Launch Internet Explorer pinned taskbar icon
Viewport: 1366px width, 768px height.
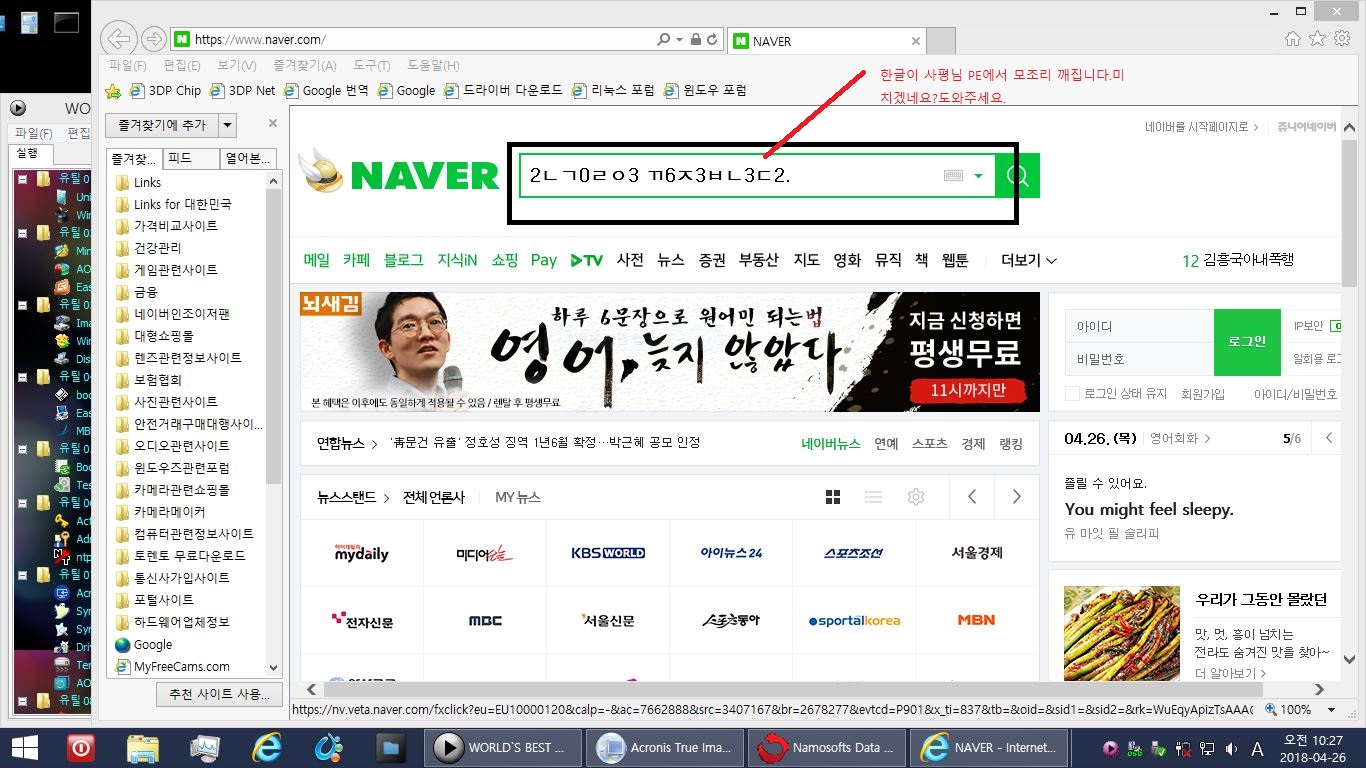click(x=267, y=747)
